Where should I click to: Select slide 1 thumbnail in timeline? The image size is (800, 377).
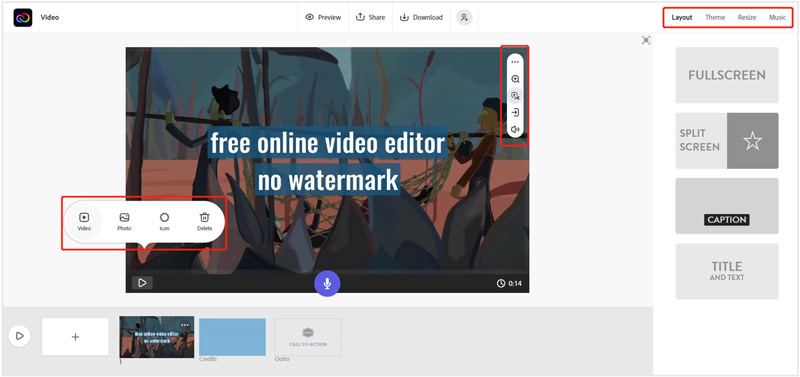pos(157,337)
